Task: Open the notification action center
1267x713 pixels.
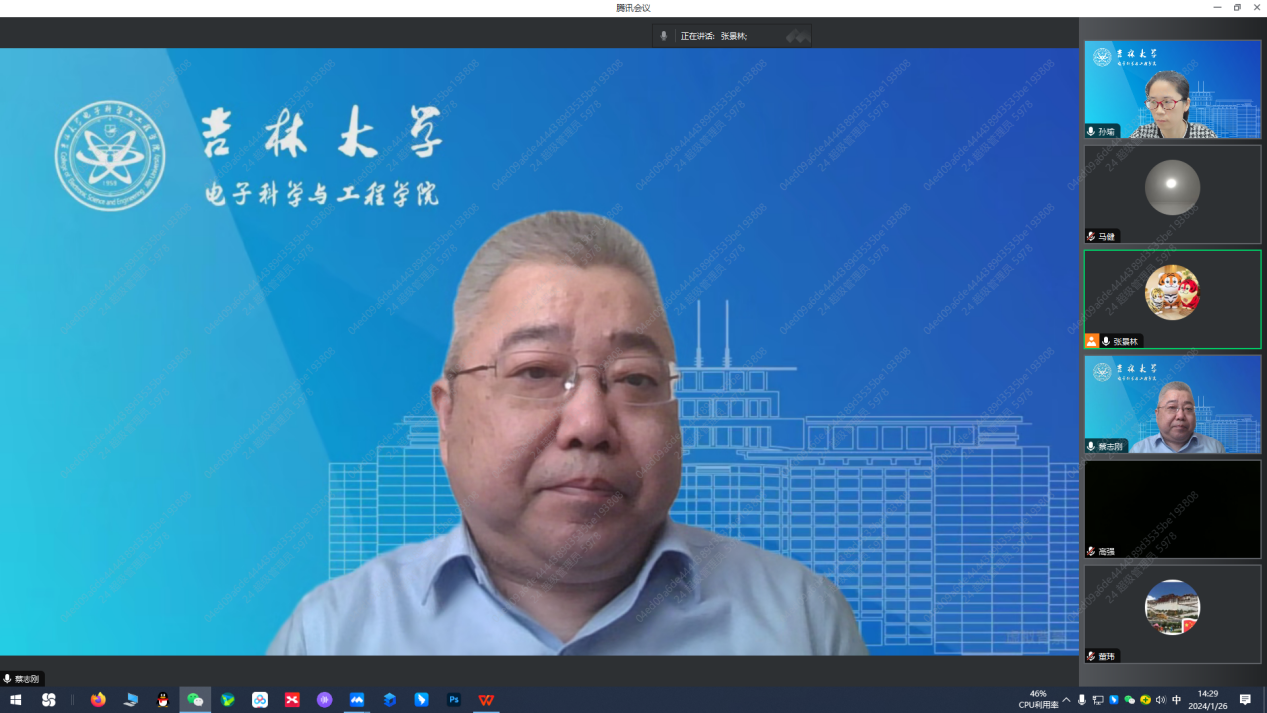Action: (x=1245, y=700)
